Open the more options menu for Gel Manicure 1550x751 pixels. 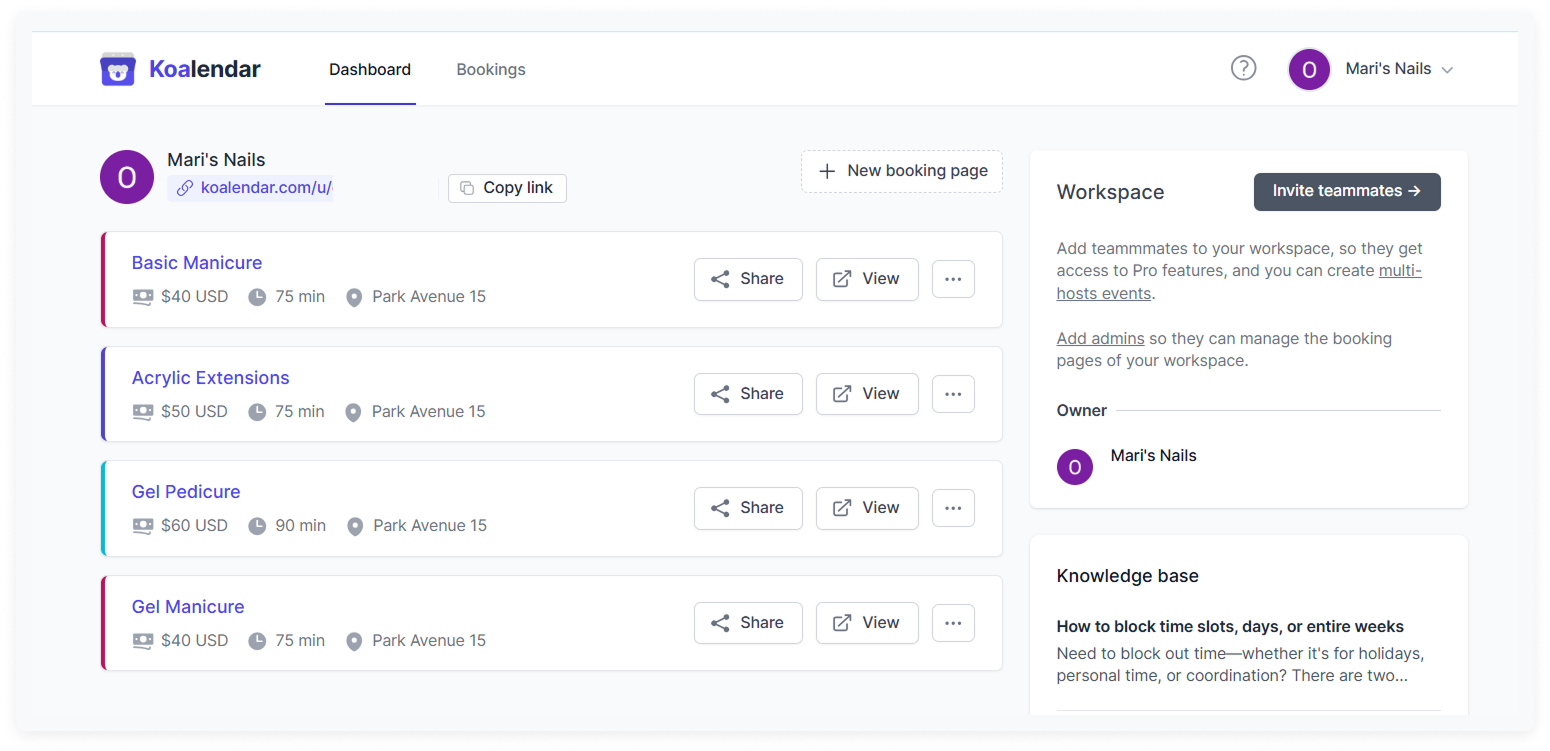953,622
